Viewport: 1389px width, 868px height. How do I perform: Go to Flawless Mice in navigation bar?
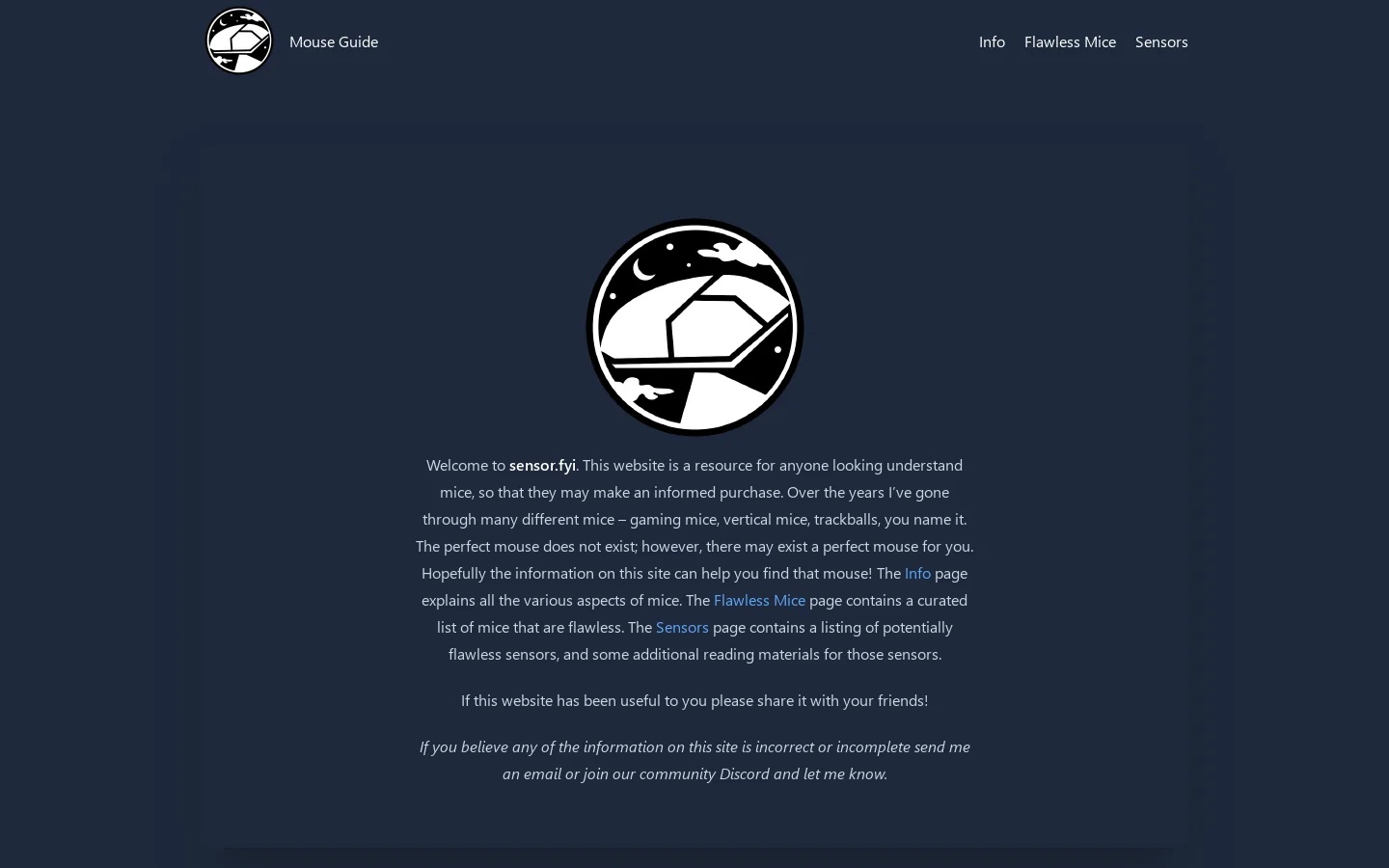[1070, 41]
